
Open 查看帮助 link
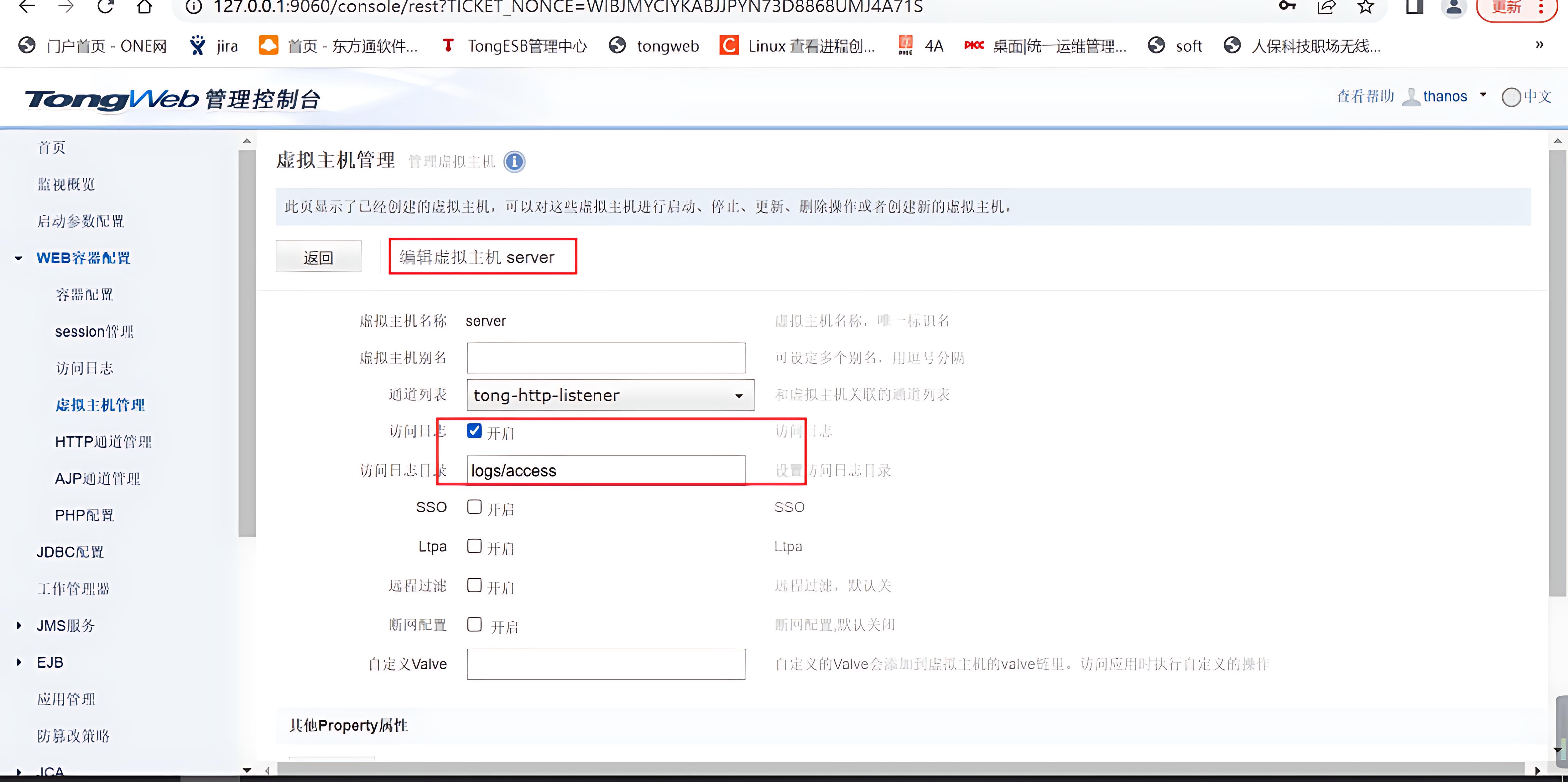click(x=1365, y=96)
